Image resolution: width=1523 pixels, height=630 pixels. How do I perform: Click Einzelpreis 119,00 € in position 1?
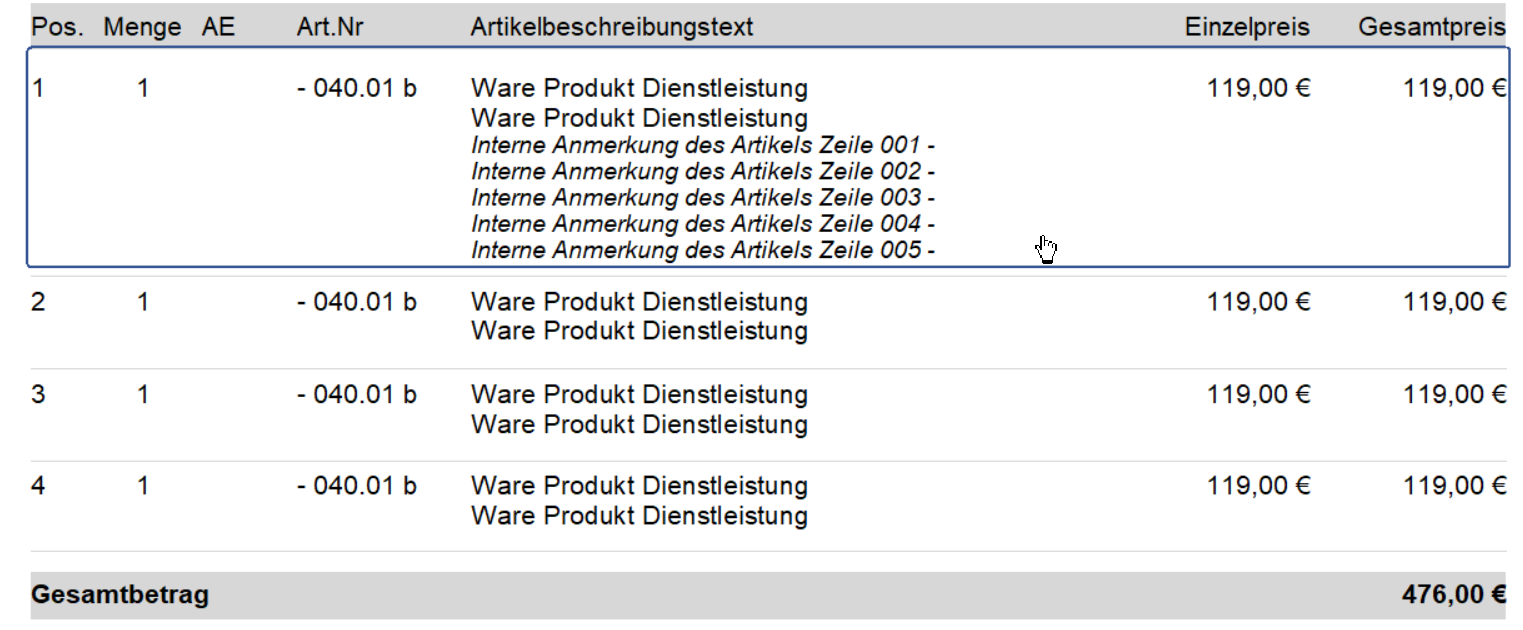click(1258, 89)
